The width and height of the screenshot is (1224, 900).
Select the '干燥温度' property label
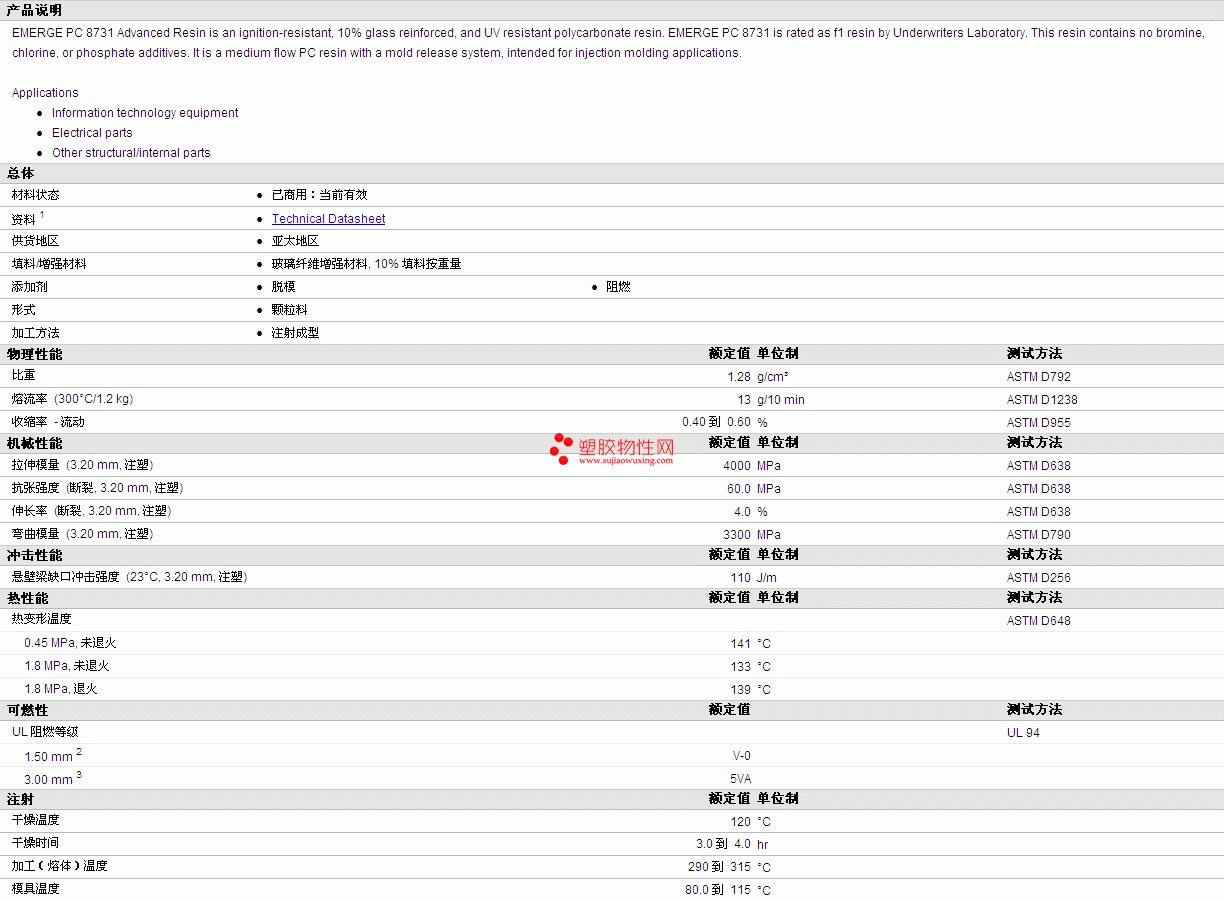pyautogui.click(x=35, y=820)
